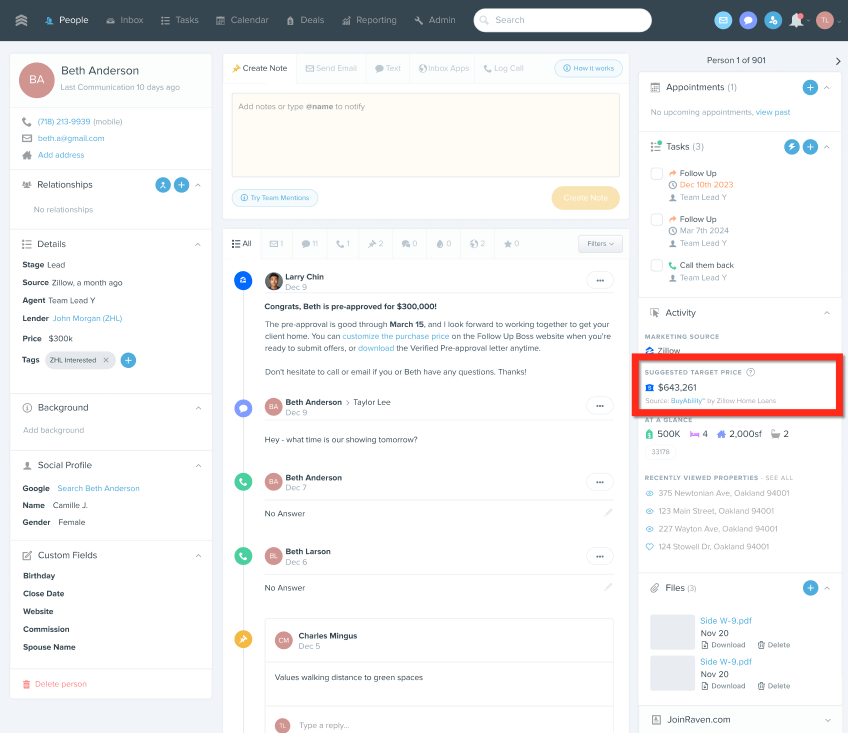Add a new file with plus icon
The width and height of the screenshot is (848, 733).
(810, 588)
